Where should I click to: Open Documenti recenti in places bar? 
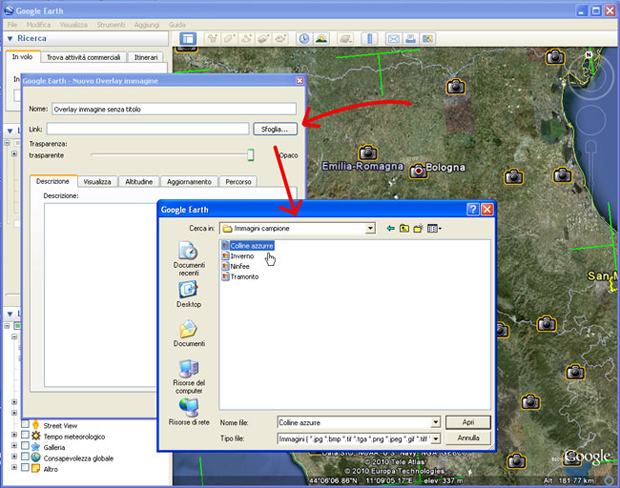click(189, 258)
